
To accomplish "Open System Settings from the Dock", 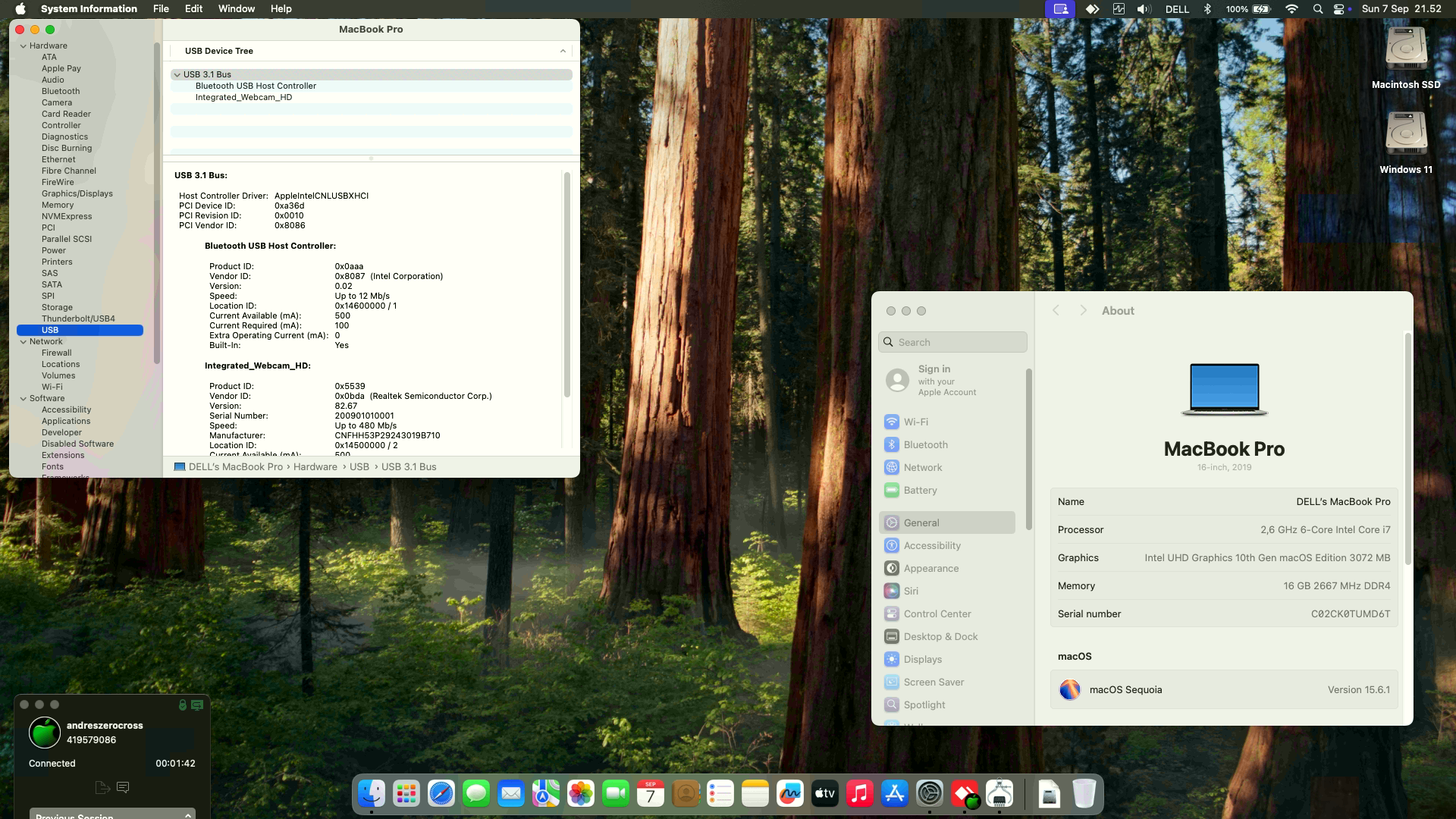I will click(930, 794).
